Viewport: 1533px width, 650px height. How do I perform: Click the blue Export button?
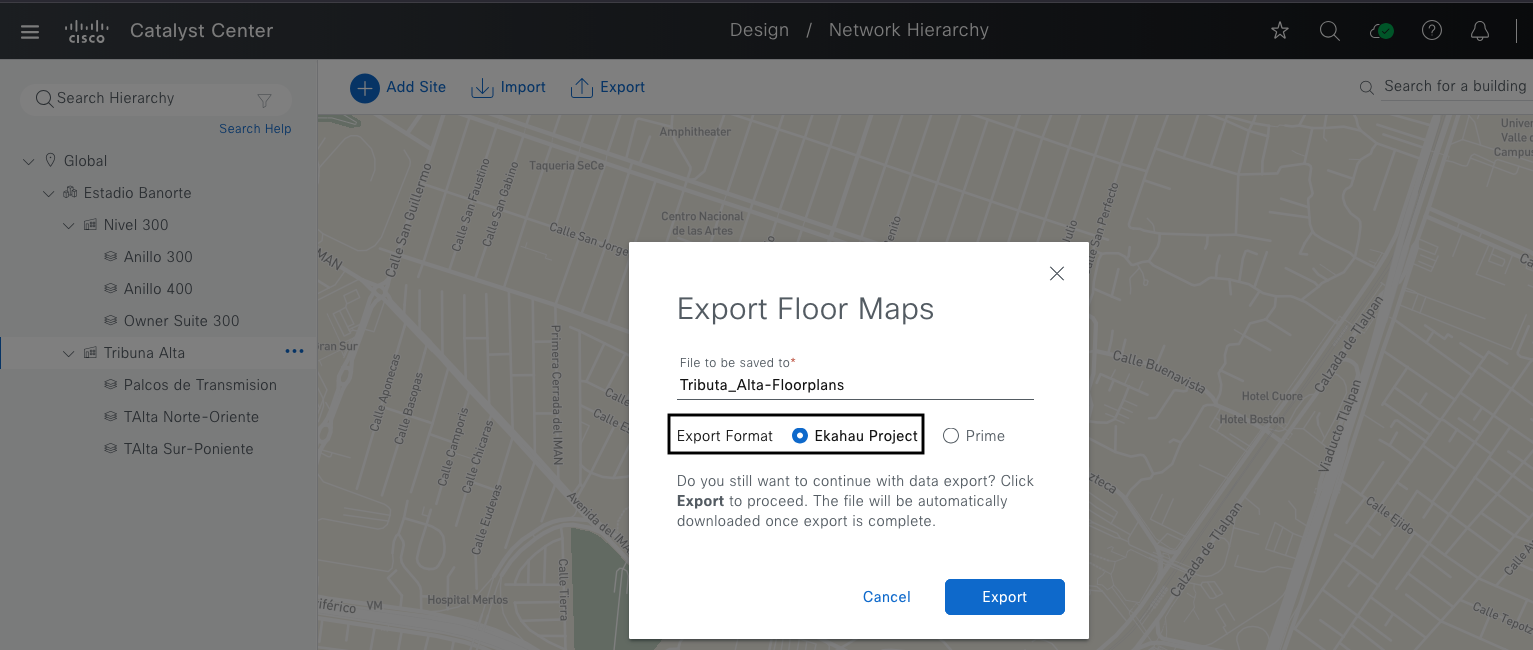(x=1004, y=597)
